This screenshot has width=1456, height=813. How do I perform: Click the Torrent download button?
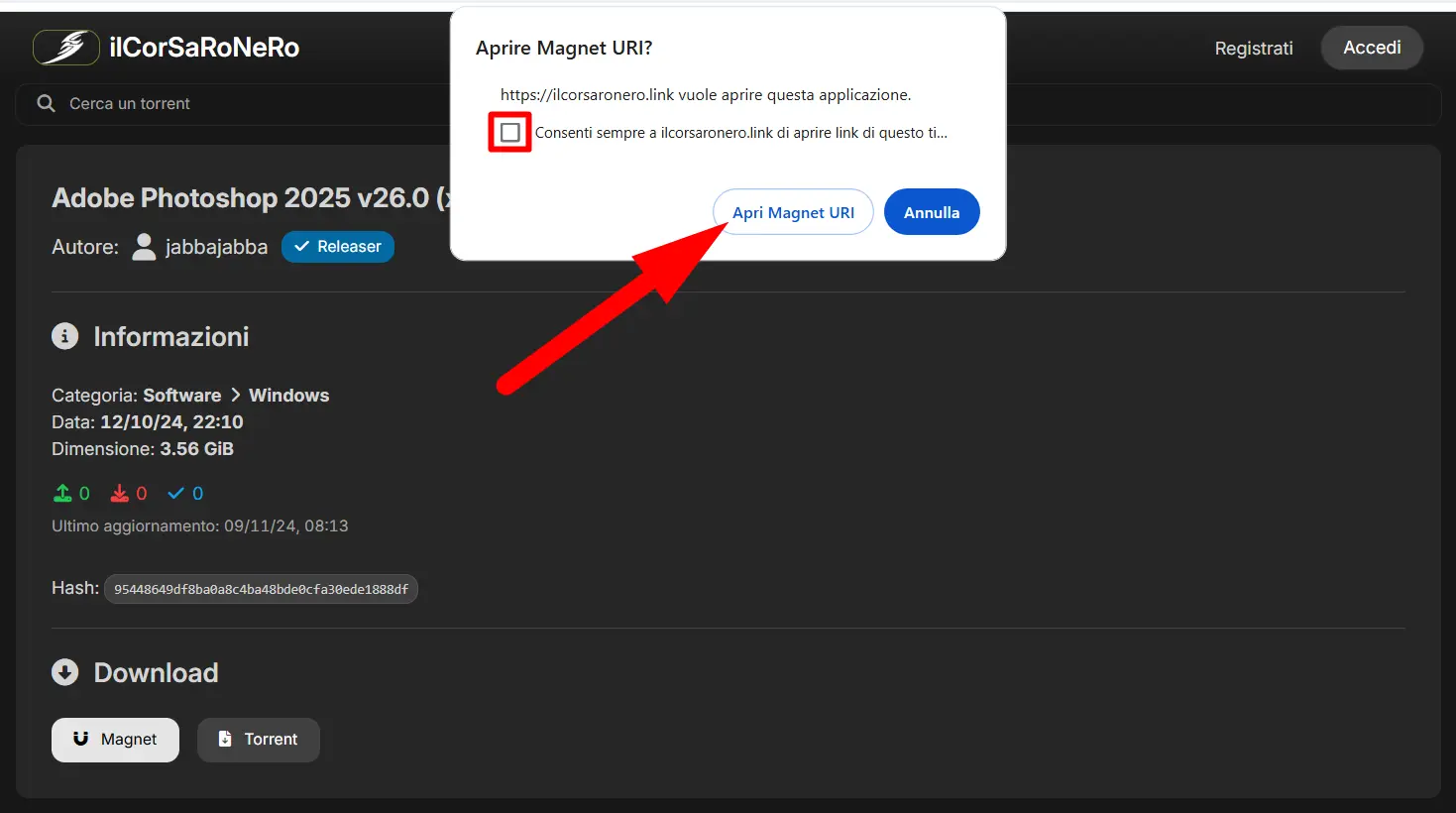pos(259,740)
